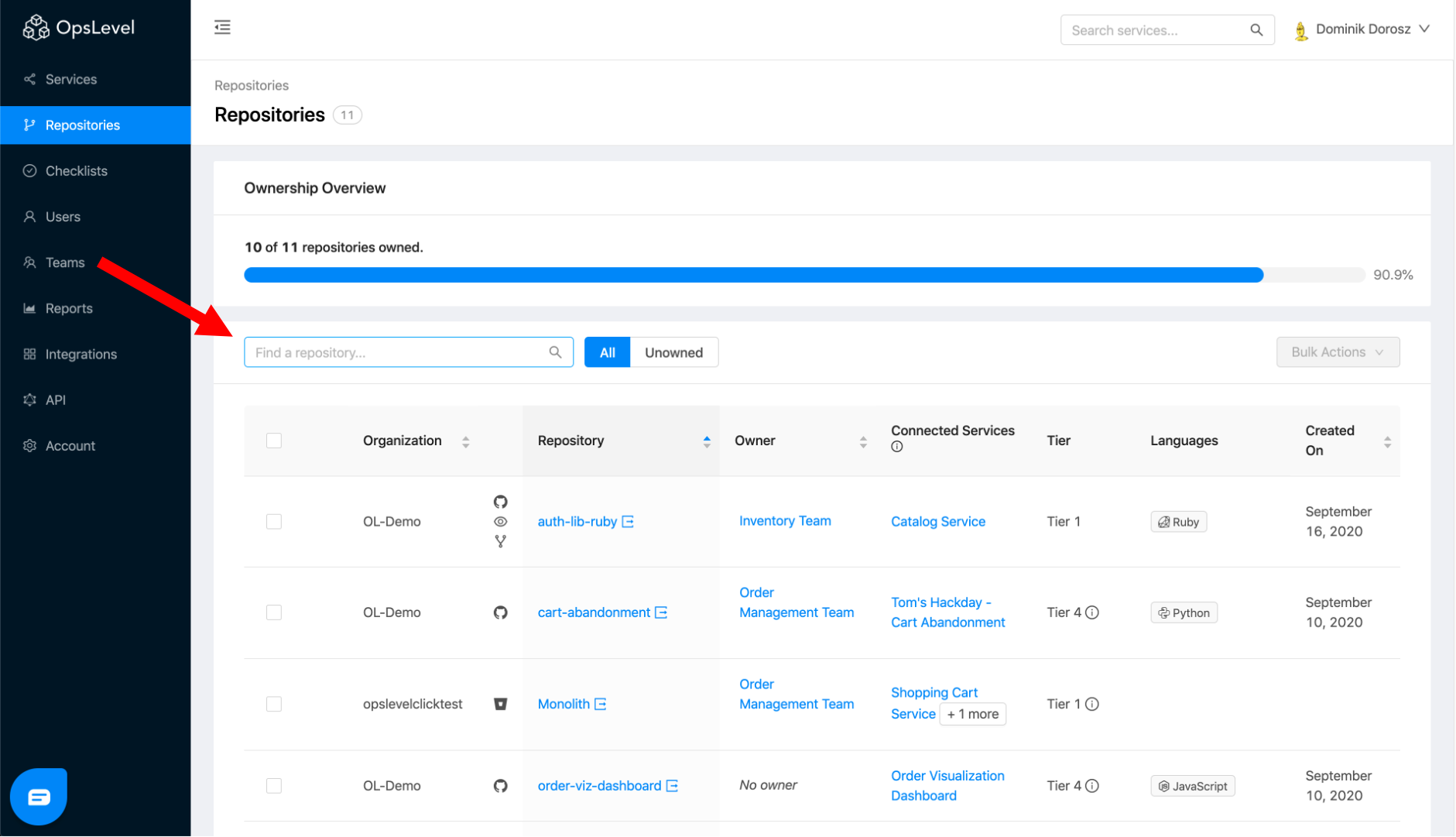Click the JavaScript language tag
Image resolution: width=1456 pixels, height=837 pixels.
[x=1193, y=786]
